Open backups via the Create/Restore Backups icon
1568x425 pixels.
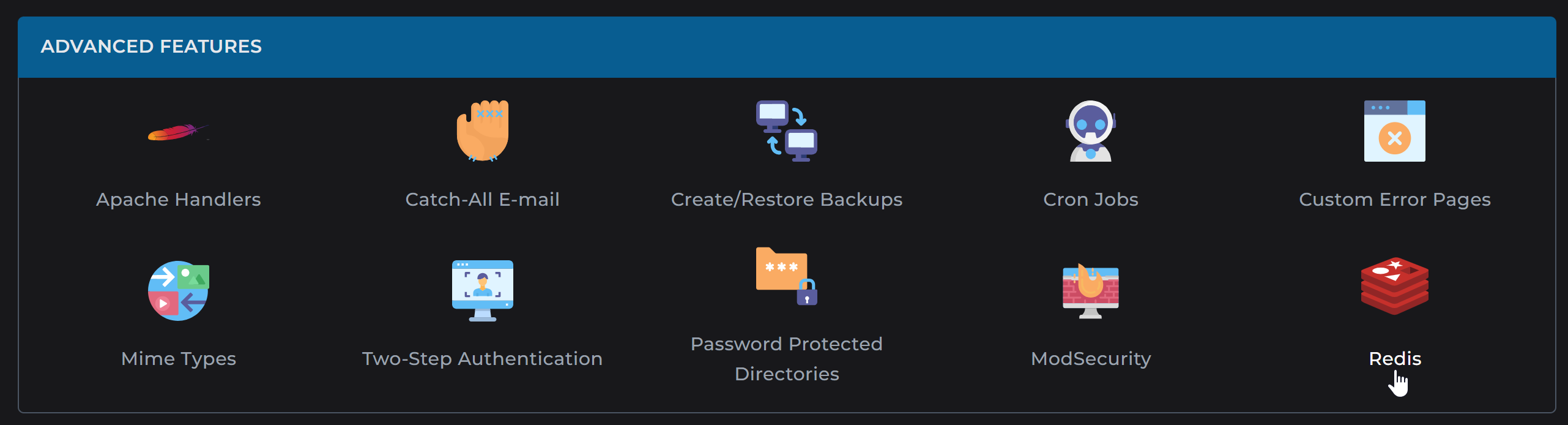[787, 130]
